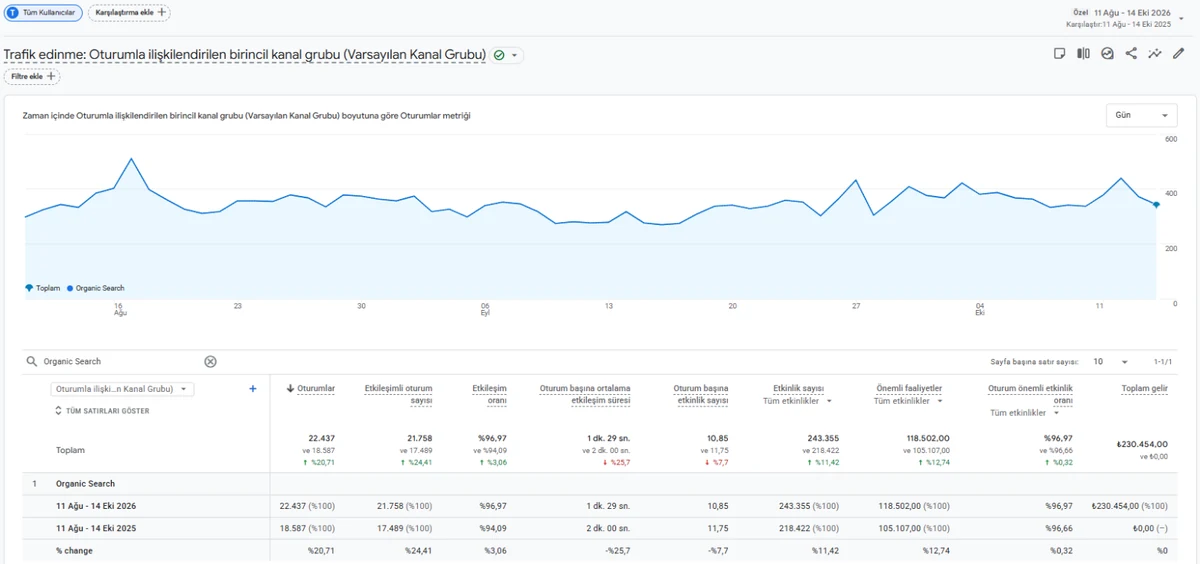Screen dimensions: 1200x564
Task: Click the sort arrow icon beside Oturumlar
Action: click(291, 388)
